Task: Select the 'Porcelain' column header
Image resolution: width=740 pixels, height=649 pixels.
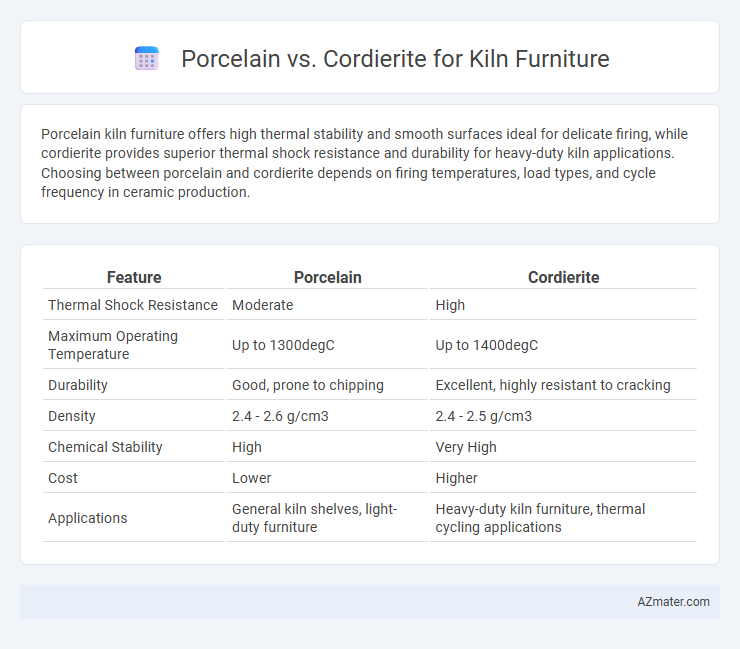Action: [x=328, y=277]
